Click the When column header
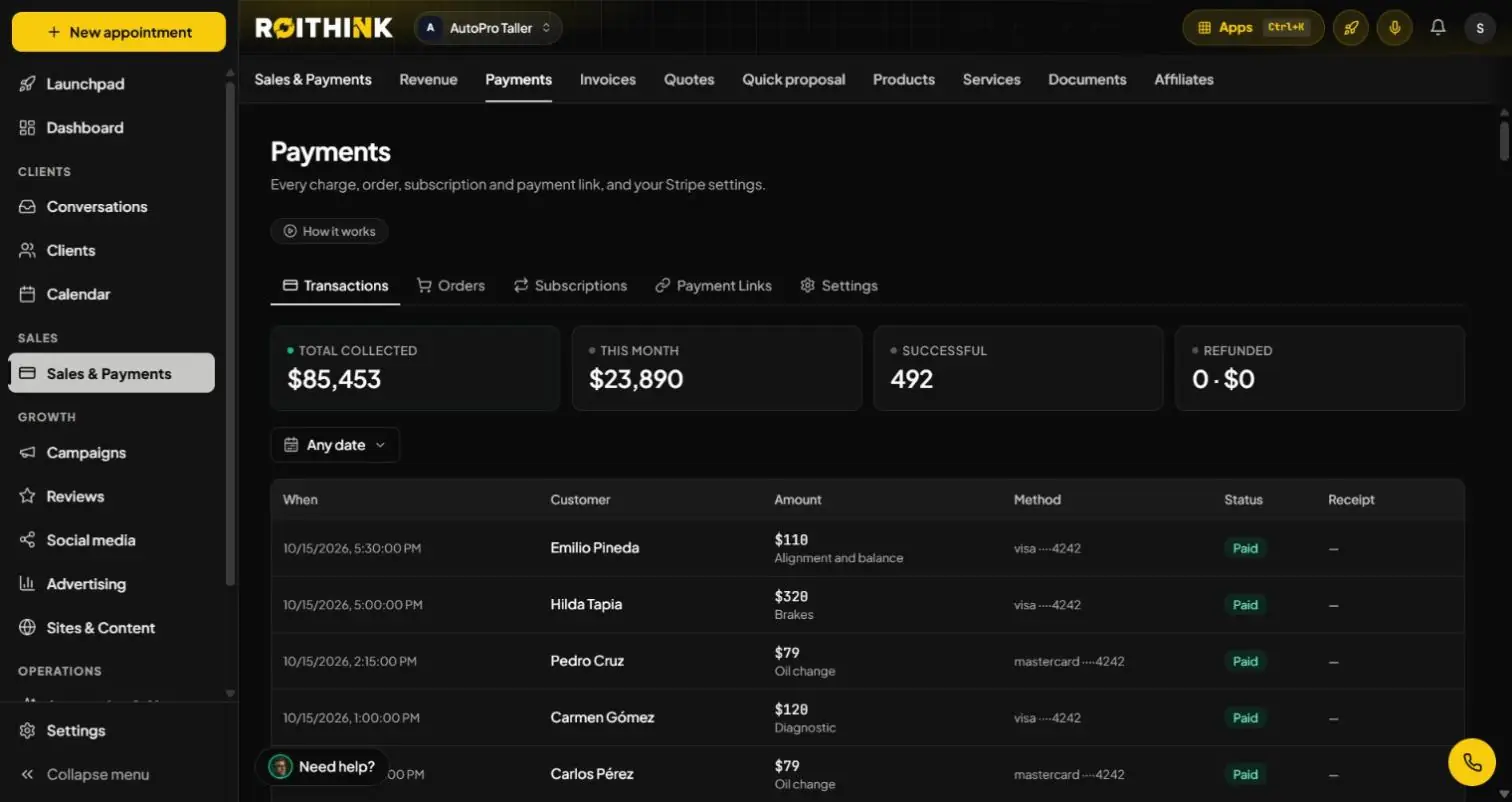Screen dimensions: 1512x802 point(300,500)
